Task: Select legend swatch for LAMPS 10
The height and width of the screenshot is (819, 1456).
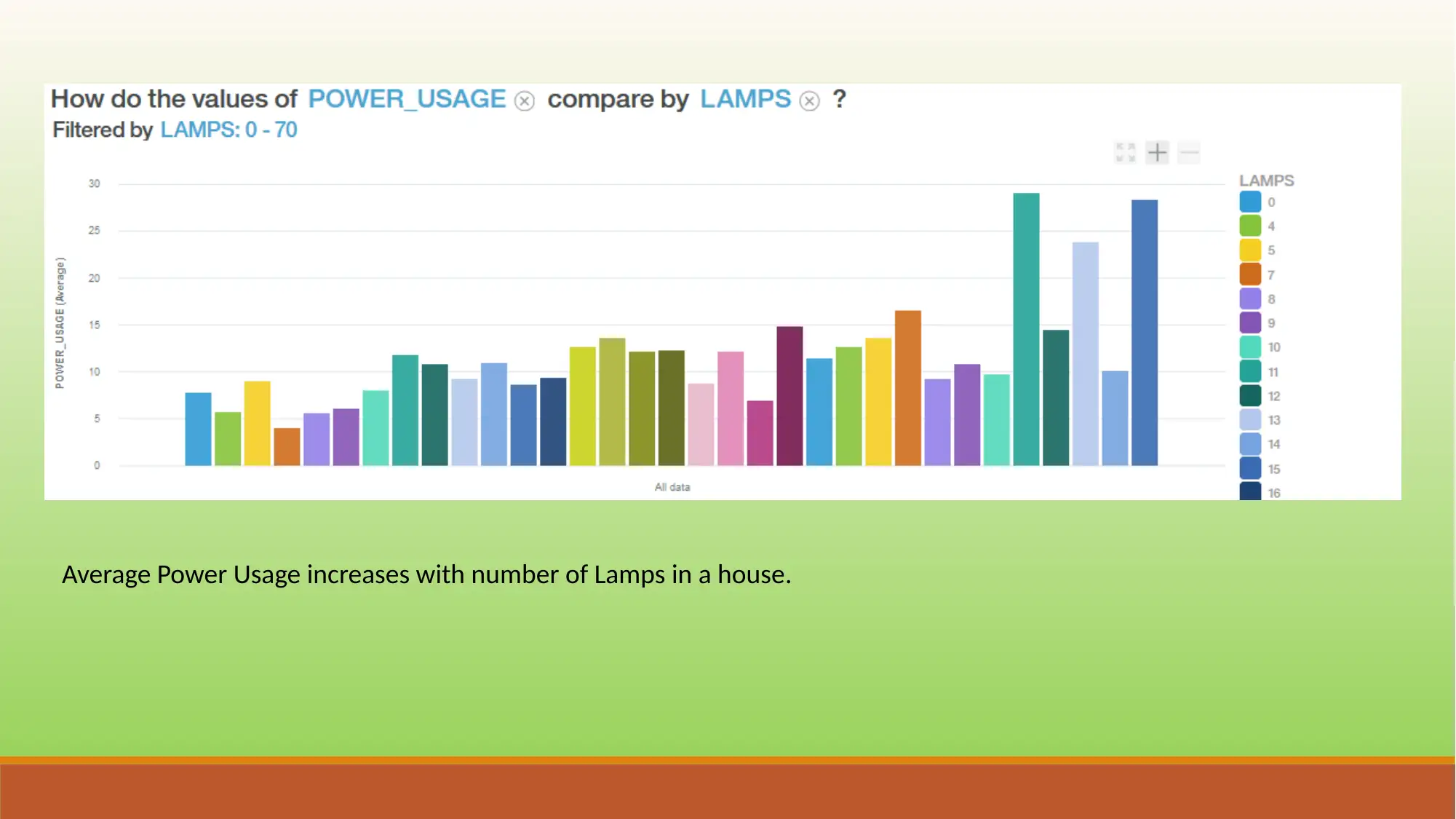Action: (1250, 347)
